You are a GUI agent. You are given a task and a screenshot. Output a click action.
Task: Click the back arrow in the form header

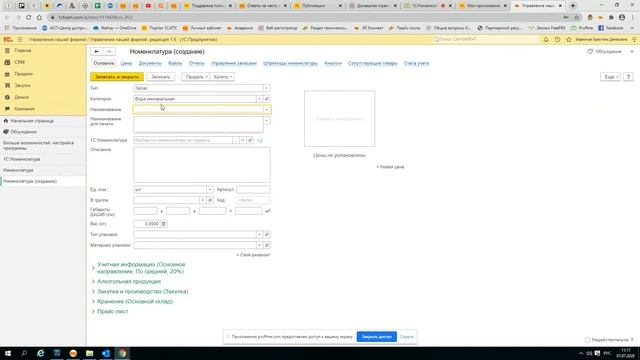pos(97,51)
